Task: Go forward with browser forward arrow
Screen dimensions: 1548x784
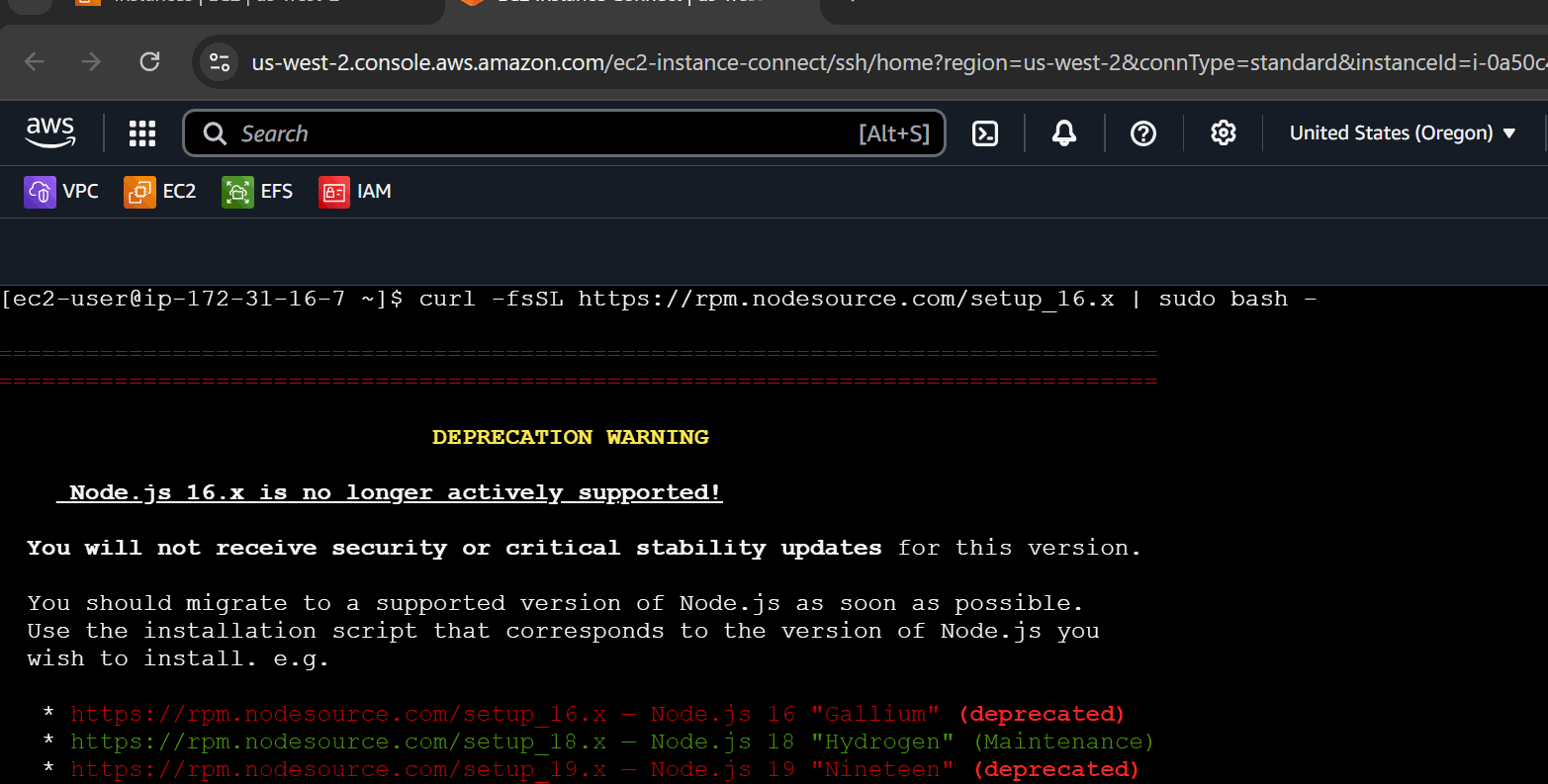Action: pyautogui.click(x=92, y=62)
